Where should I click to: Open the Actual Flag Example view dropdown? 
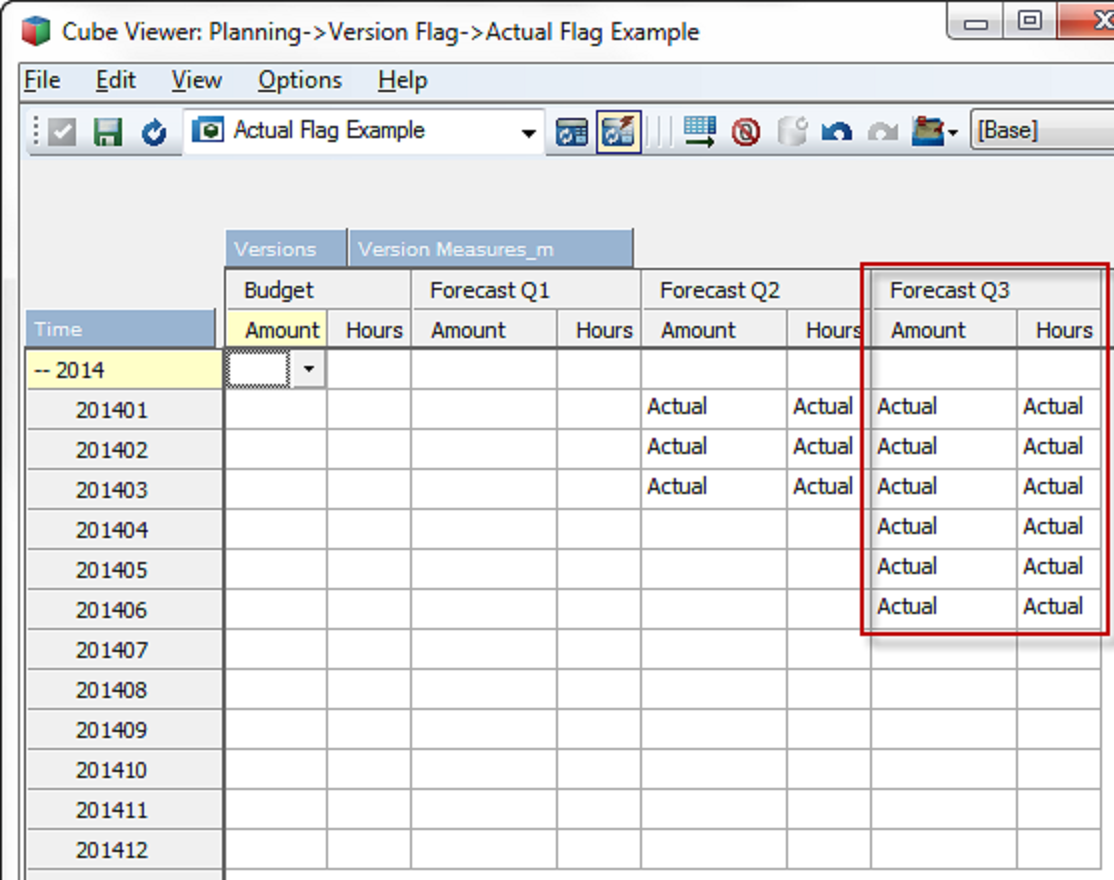click(528, 131)
